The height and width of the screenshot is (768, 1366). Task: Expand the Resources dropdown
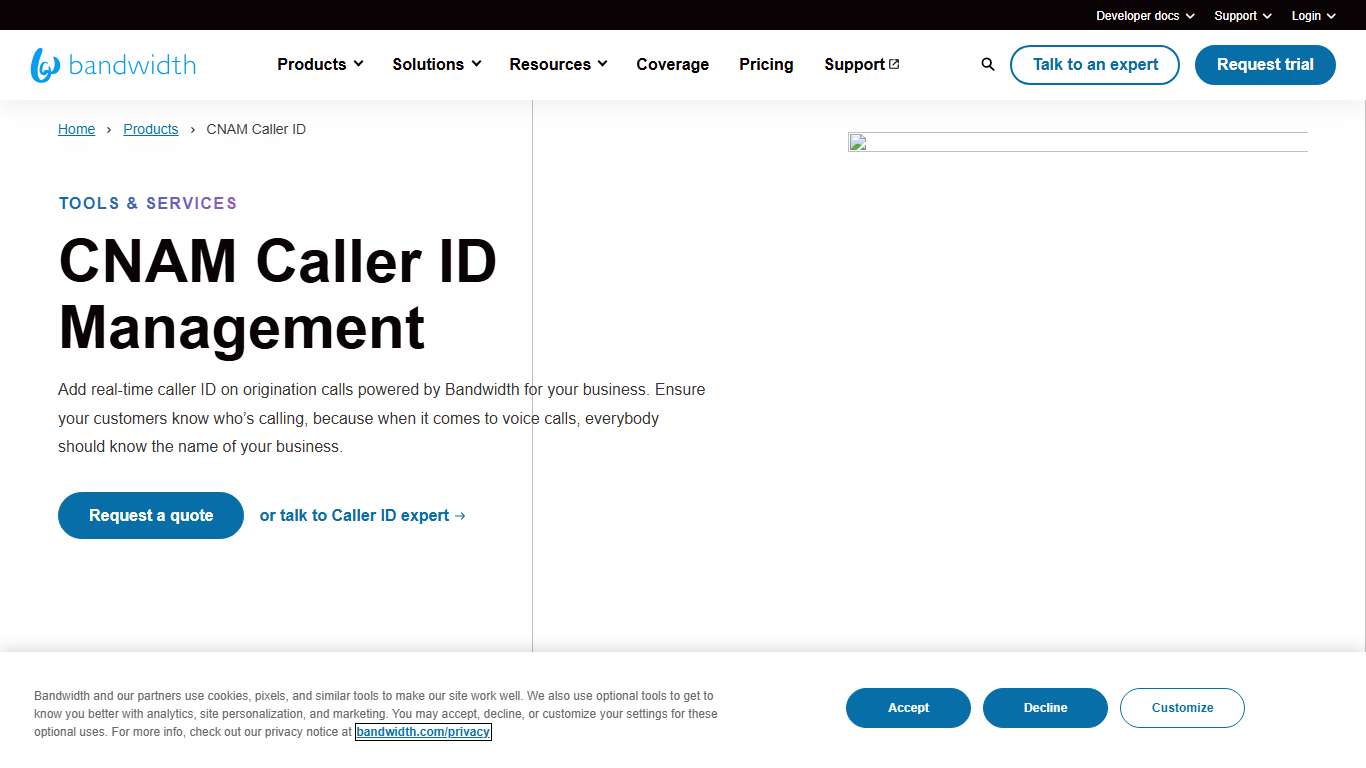(x=557, y=64)
